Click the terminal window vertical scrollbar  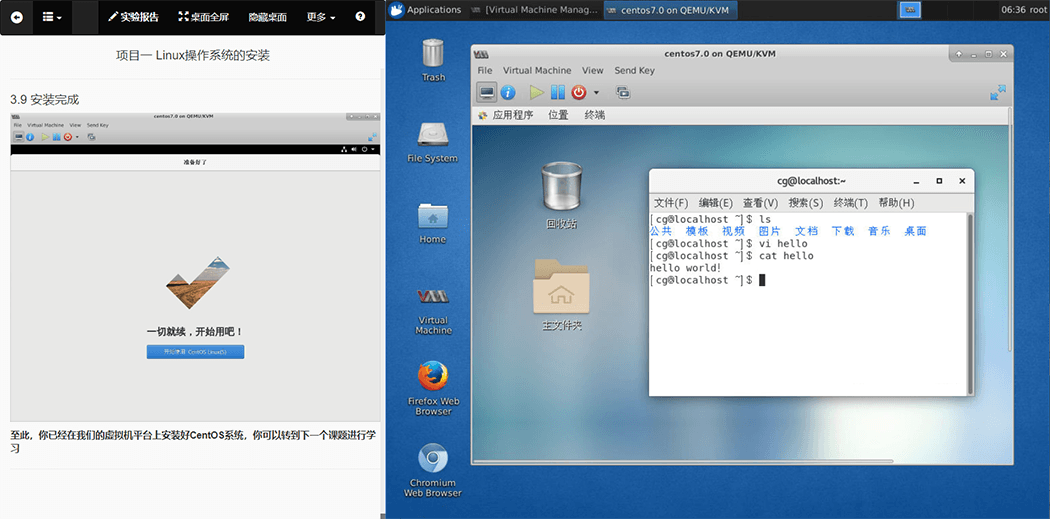(970, 300)
